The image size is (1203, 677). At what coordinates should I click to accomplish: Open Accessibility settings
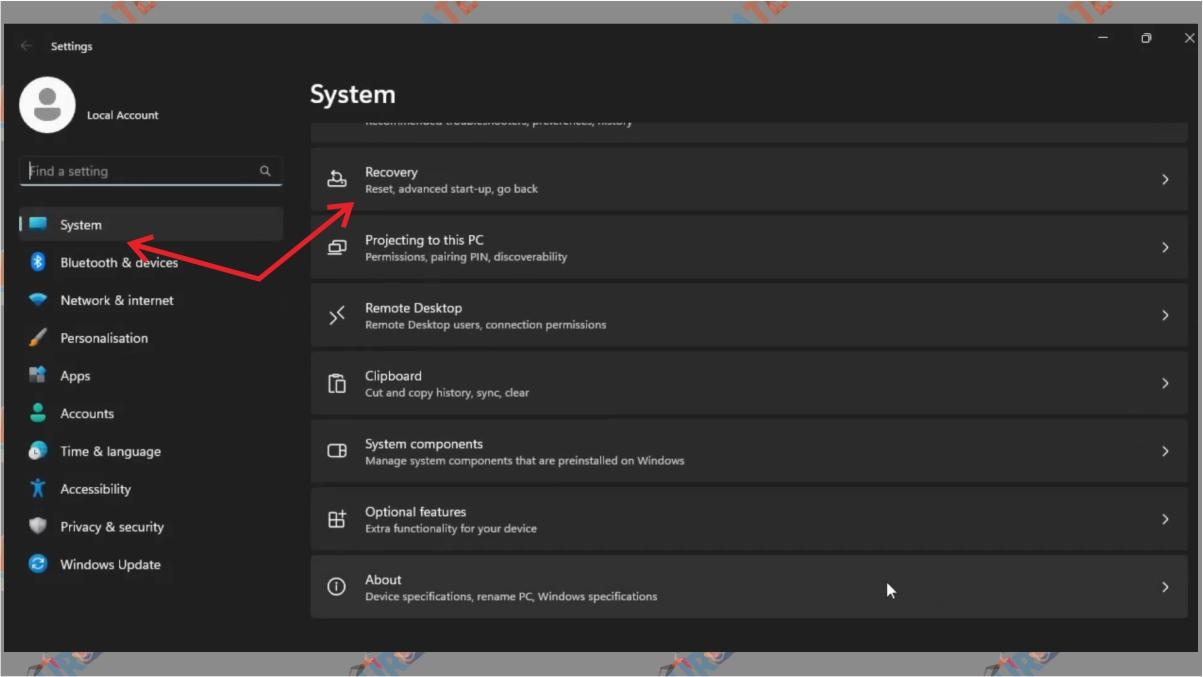pos(151,489)
